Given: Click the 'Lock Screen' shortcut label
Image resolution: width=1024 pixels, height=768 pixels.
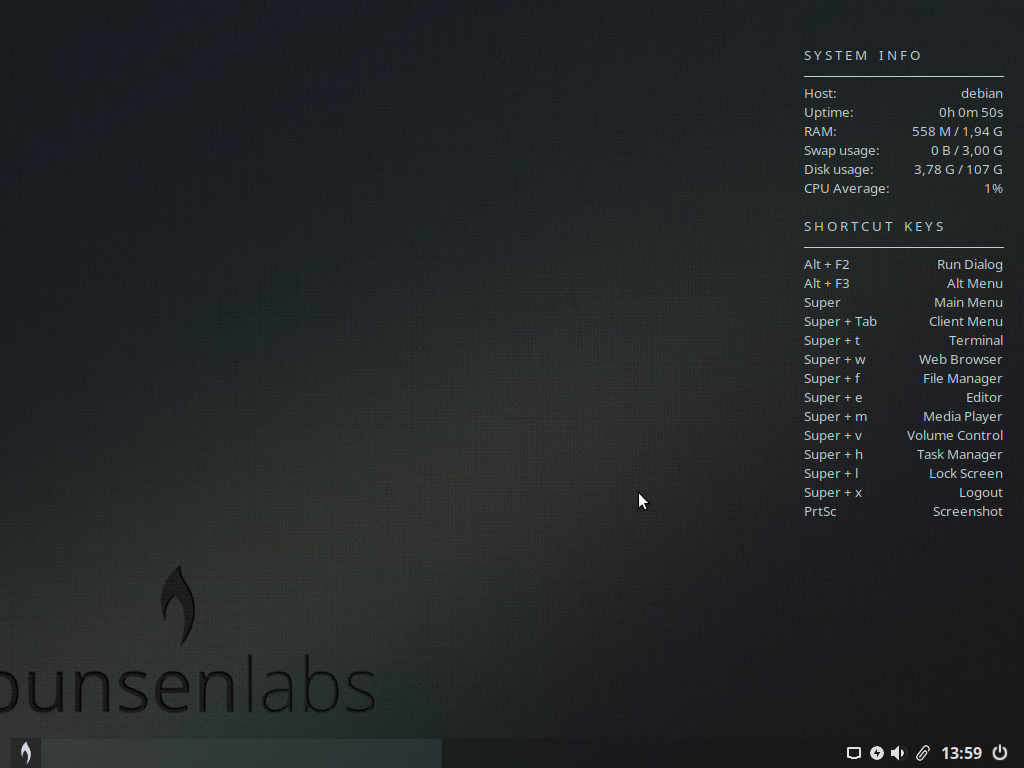Looking at the screenshot, I should pyautogui.click(x=966, y=473).
